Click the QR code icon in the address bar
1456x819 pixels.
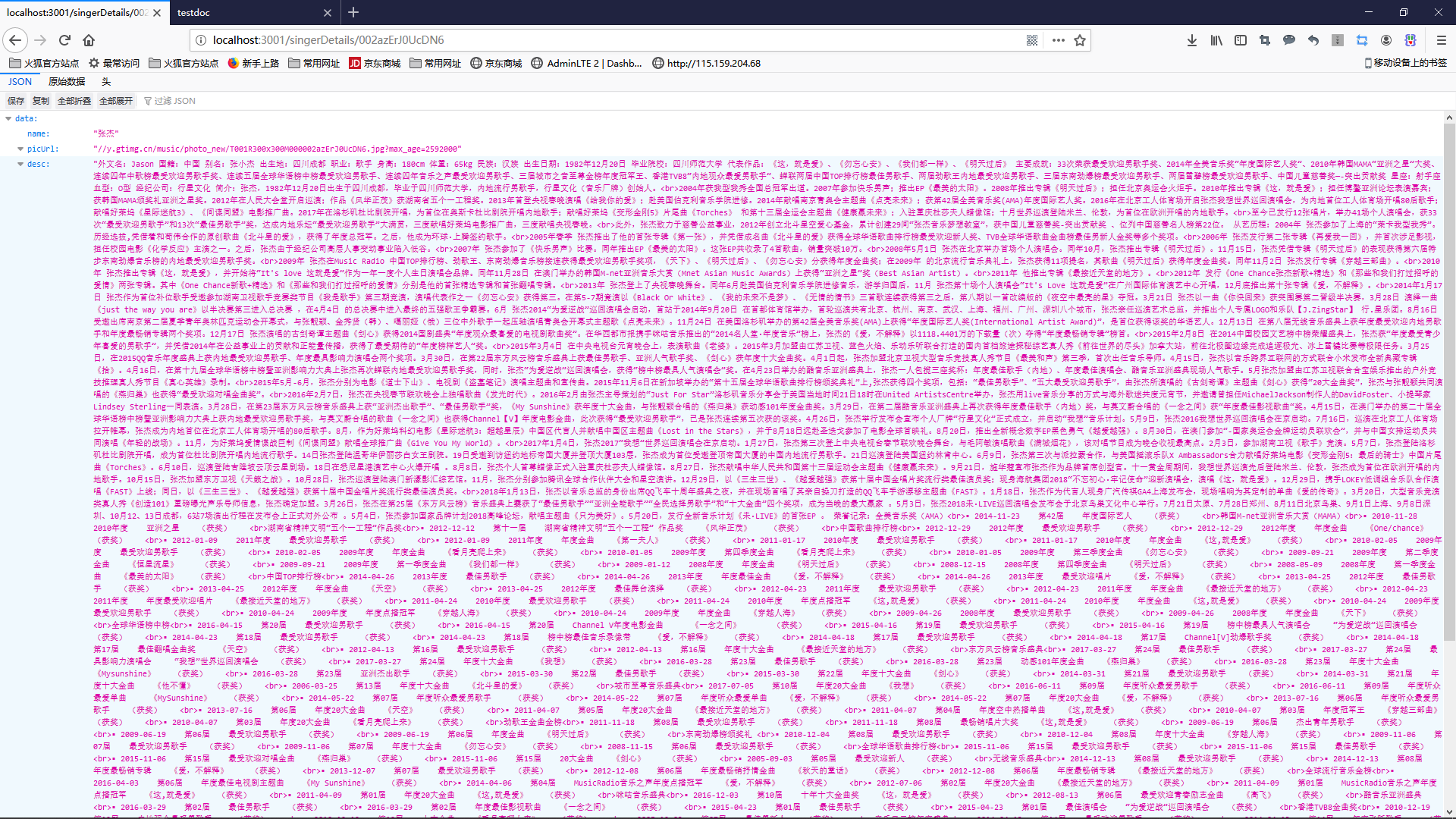[1032, 40]
